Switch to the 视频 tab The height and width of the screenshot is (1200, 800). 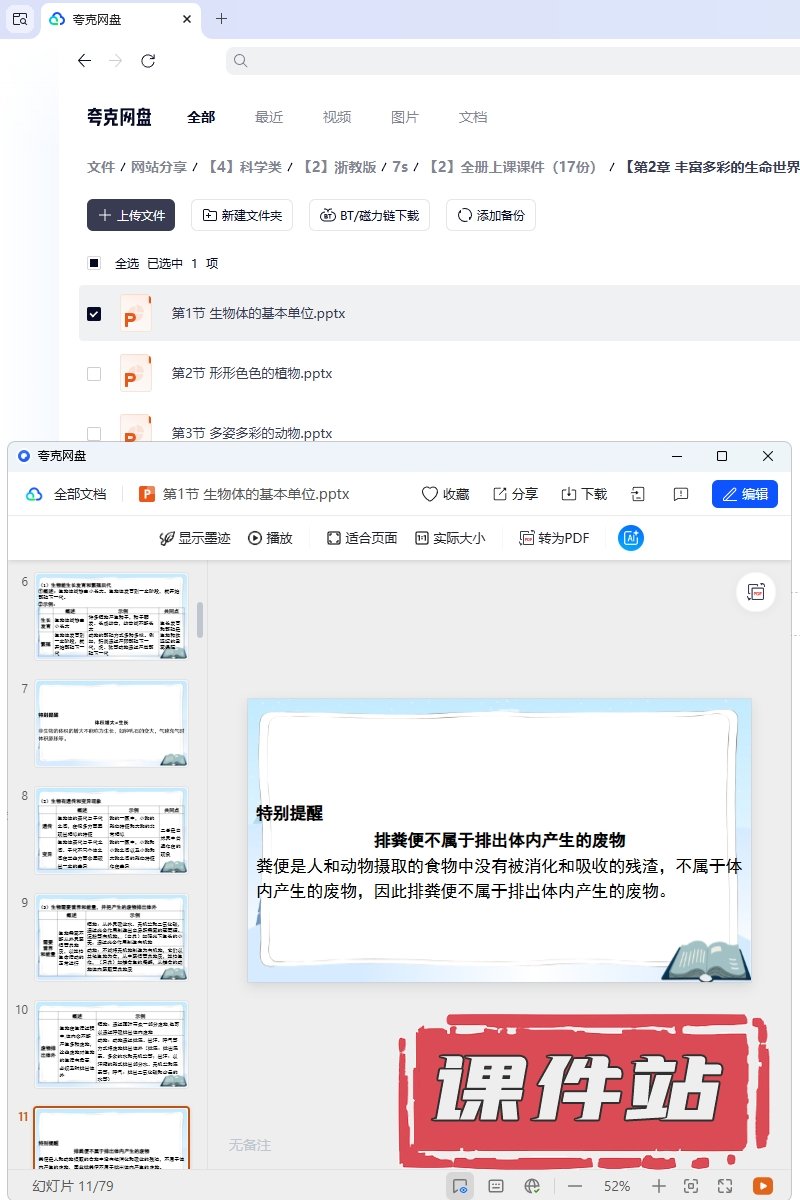pyautogui.click(x=337, y=117)
